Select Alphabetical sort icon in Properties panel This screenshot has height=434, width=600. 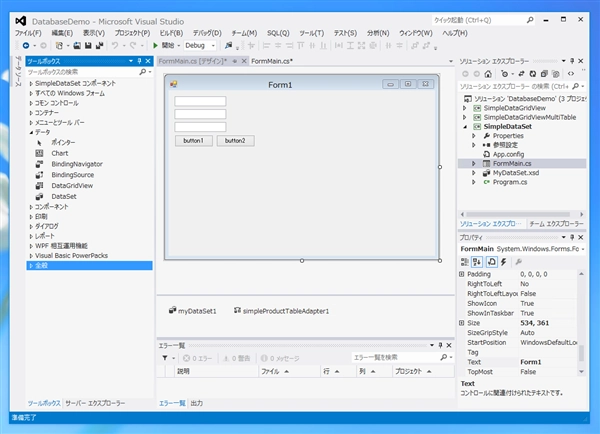click(x=477, y=262)
